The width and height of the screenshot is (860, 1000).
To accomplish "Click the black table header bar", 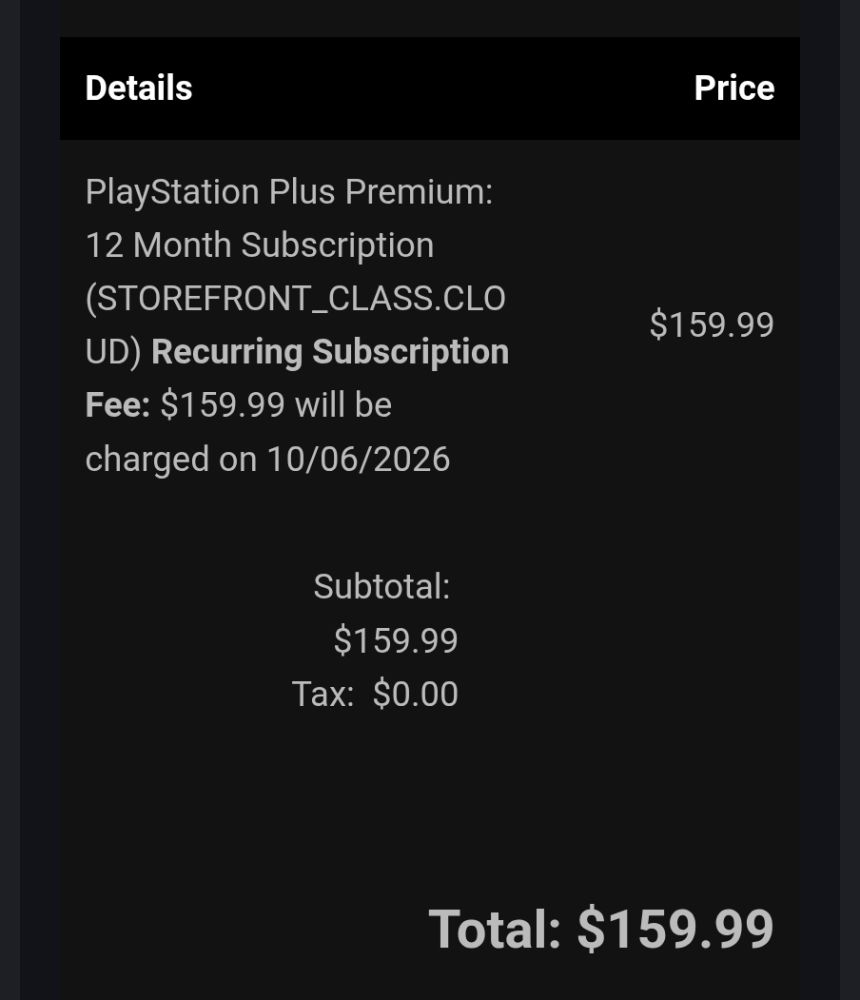I will point(429,88).
